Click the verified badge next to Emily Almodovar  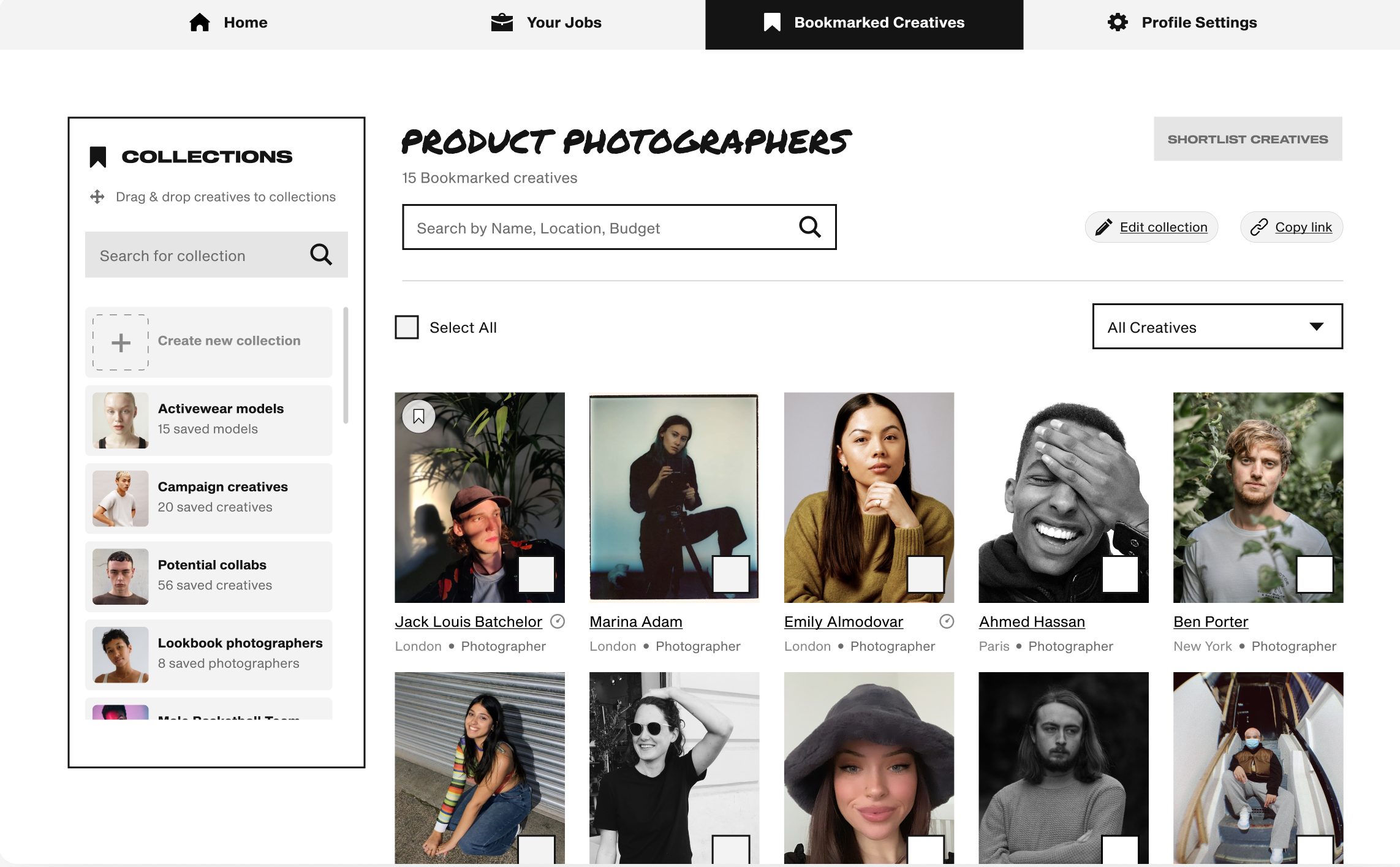(x=947, y=621)
